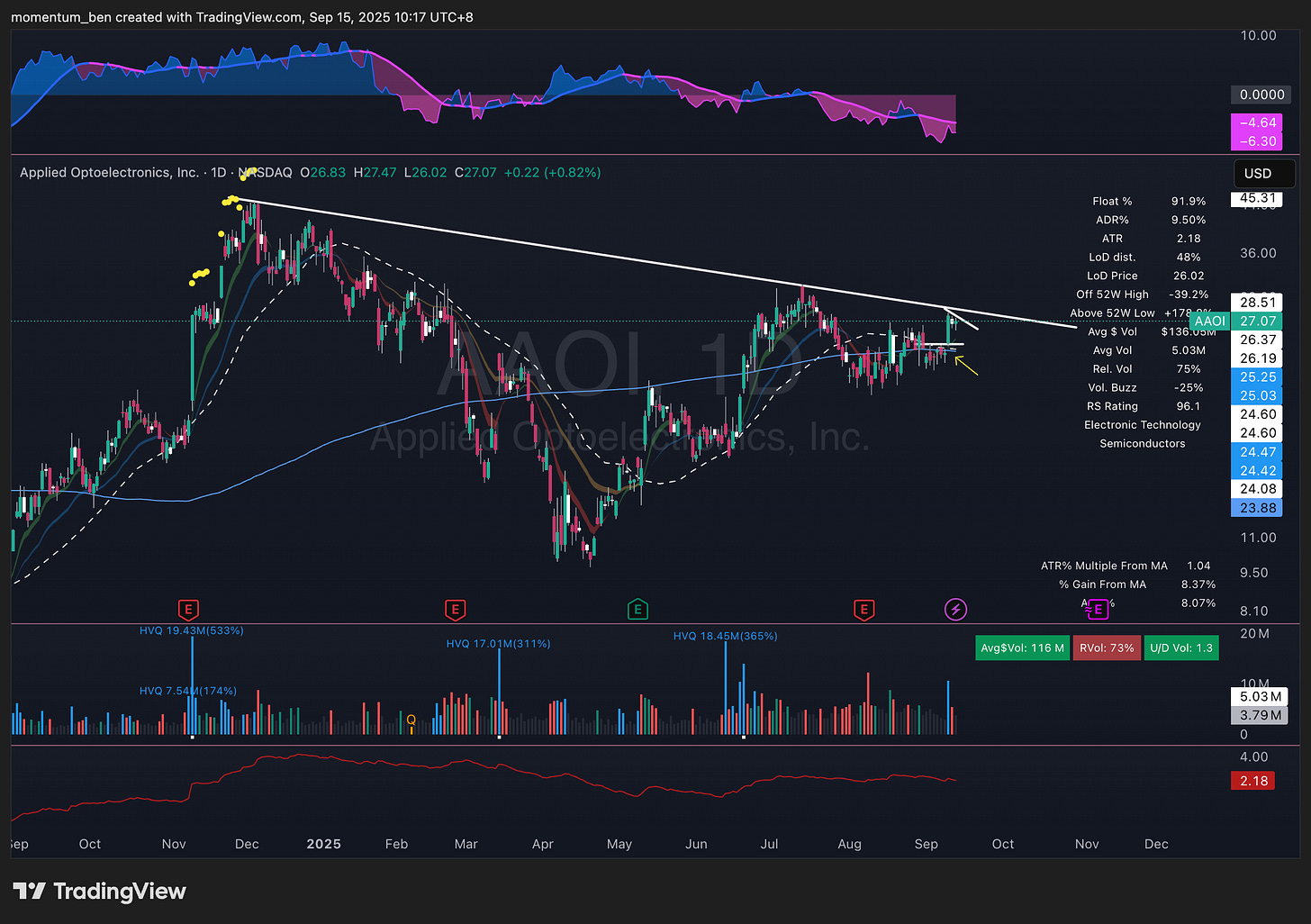
Task: Click the red 2.18 ATR axis label
Action: [x=1253, y=781]
